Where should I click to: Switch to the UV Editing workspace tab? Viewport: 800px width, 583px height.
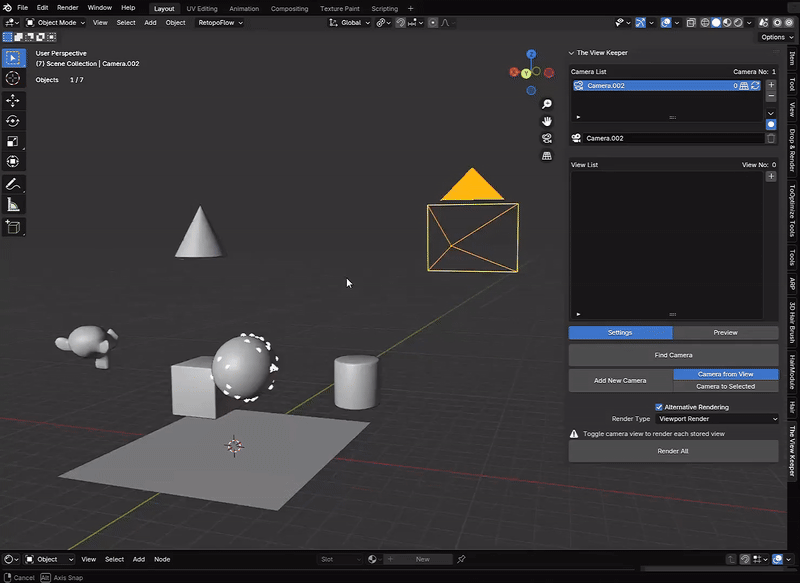(202, 9)
